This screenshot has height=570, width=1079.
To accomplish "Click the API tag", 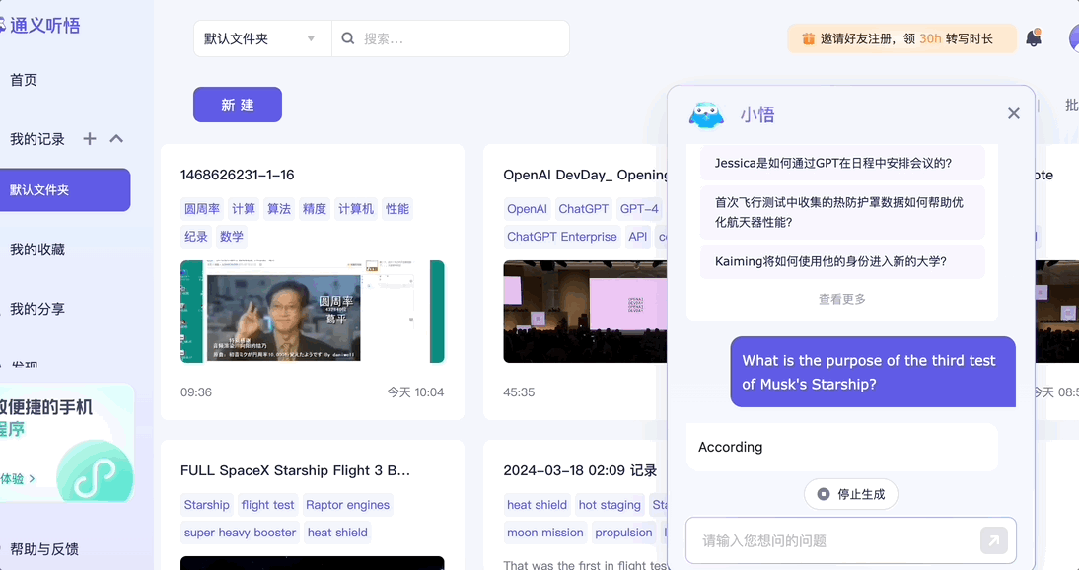I will (638, 237).
